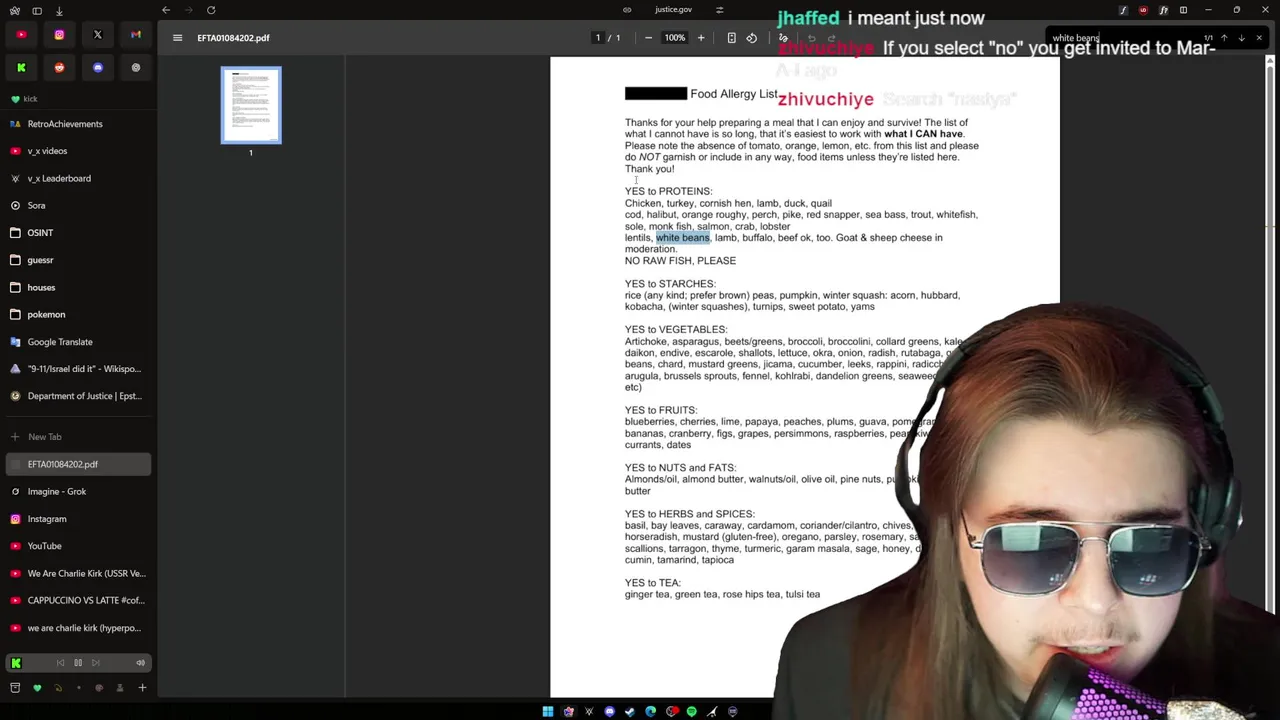The image size is (1280, 720).
Task: Skip to next media track
Action: click(x=96, y=663)
